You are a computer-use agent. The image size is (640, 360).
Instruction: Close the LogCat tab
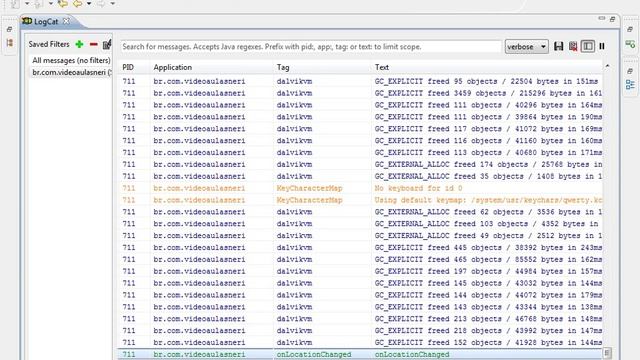coord(66,21)
